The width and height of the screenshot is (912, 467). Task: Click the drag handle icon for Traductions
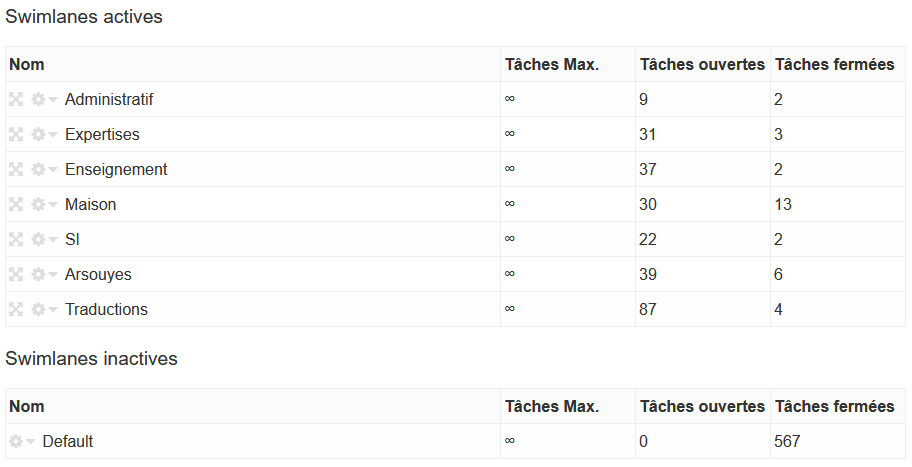[x=16, y=310]
